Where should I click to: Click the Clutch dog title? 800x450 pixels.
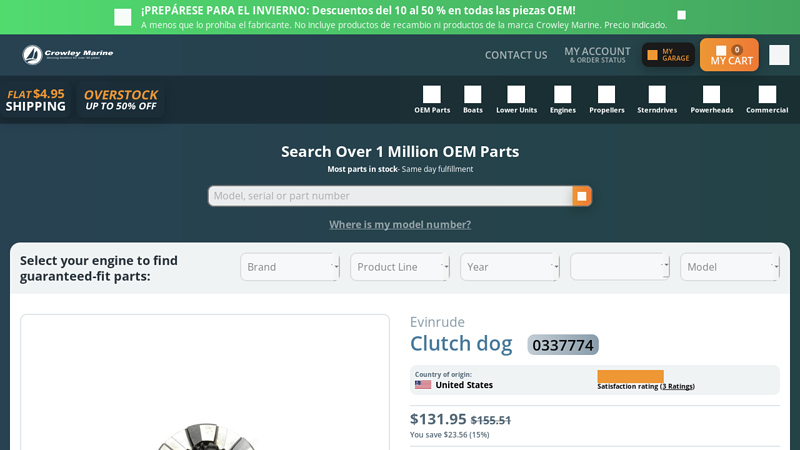[x=461, y=343]
